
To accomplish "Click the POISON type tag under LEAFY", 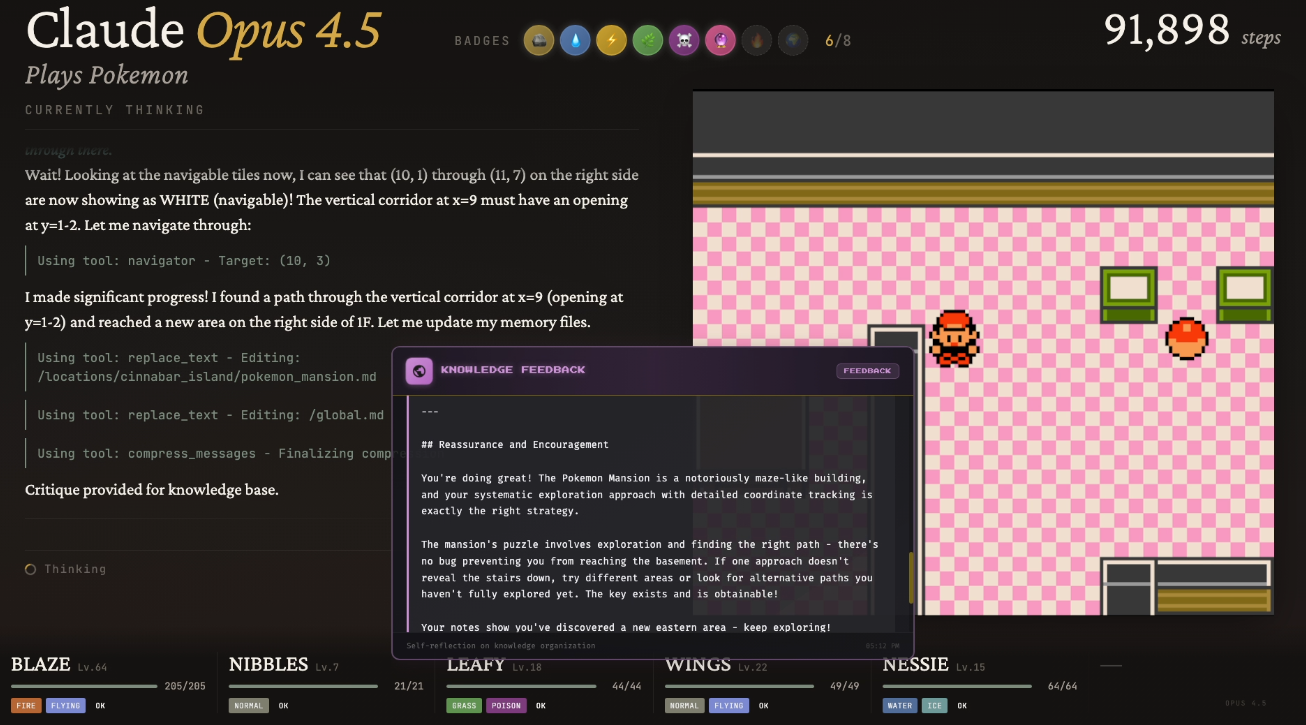I will click(506, 706).
